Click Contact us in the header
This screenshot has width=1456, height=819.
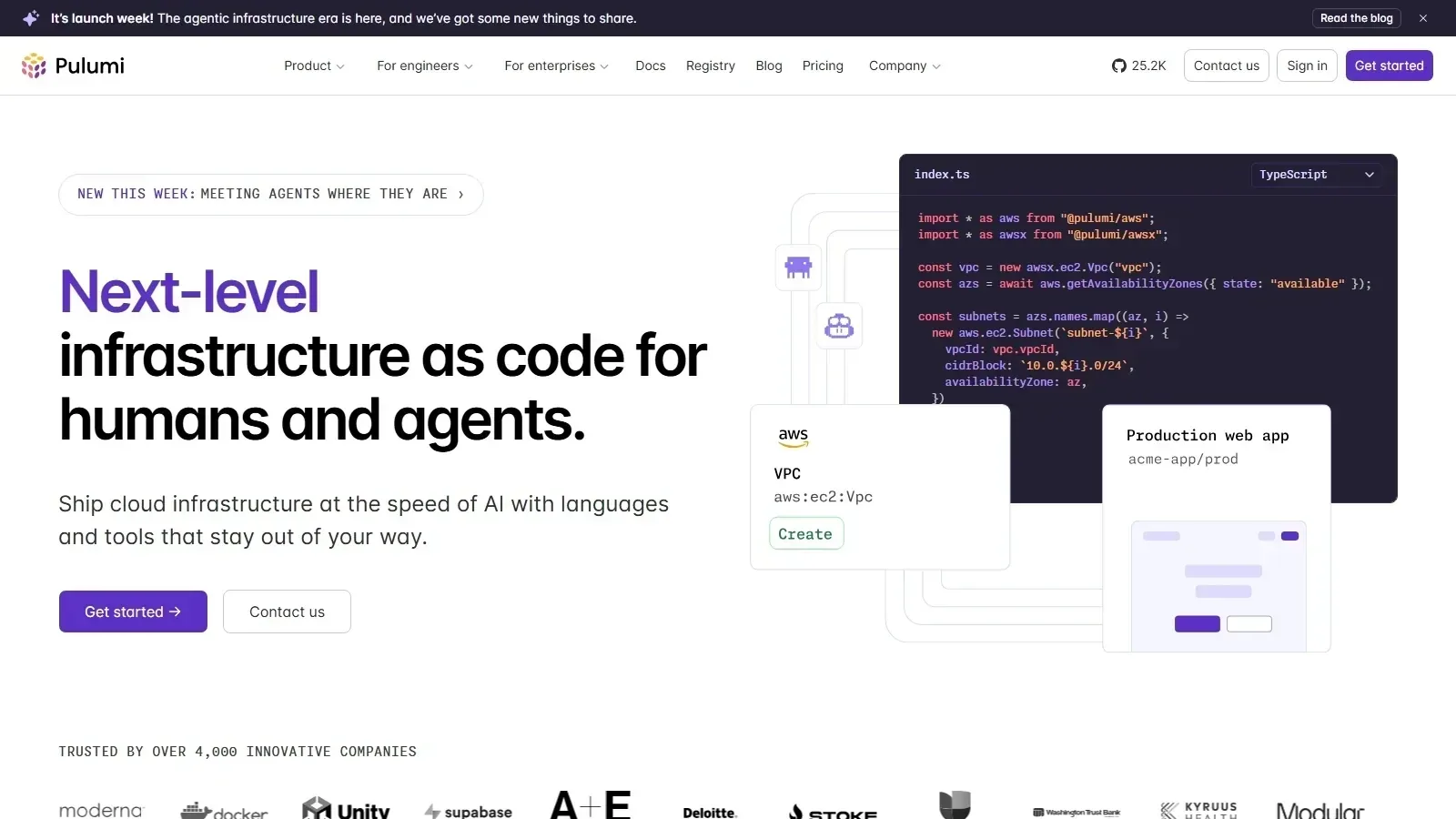1227,66
